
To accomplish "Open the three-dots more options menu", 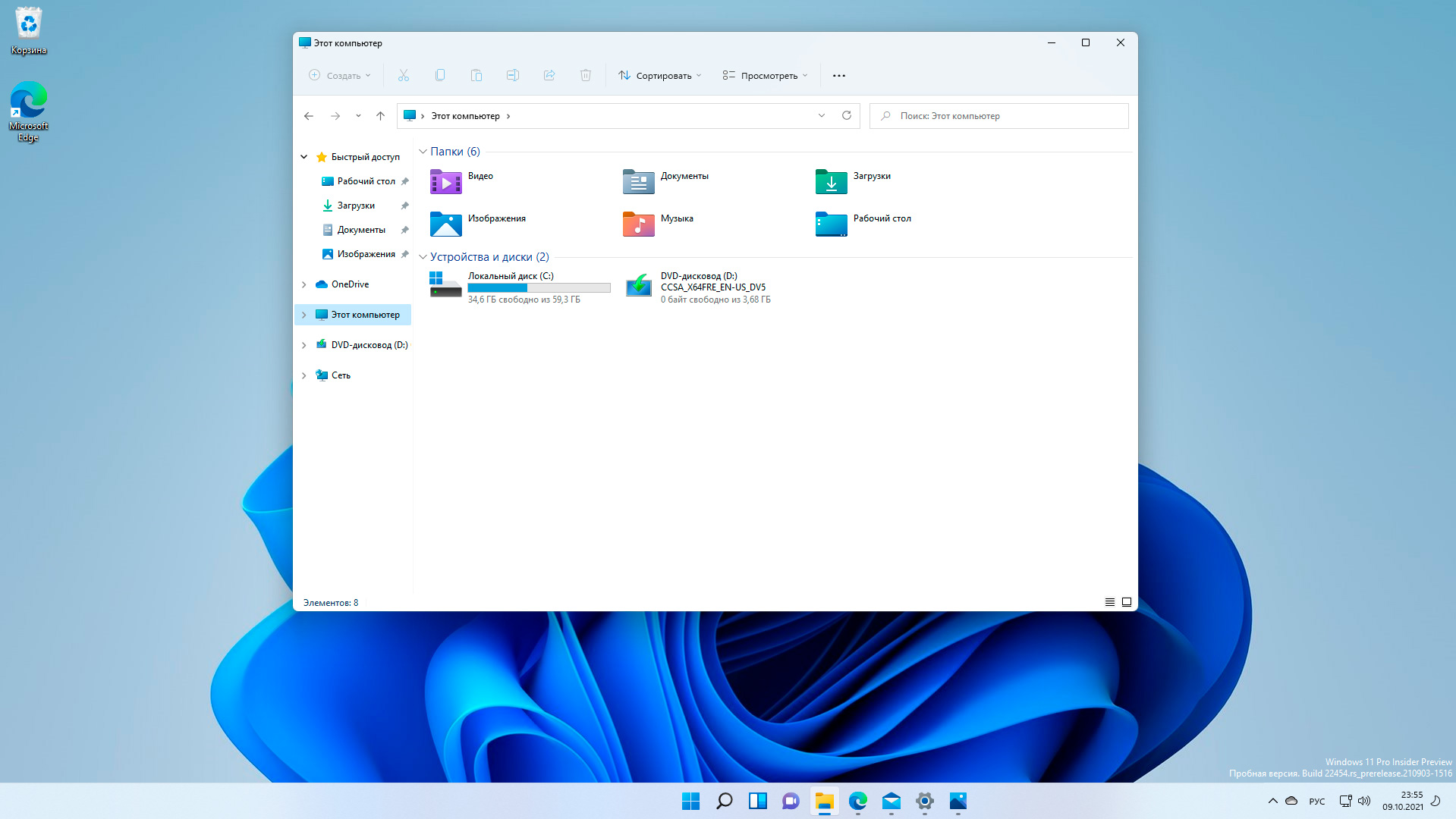I will click(x=839, y=75).
